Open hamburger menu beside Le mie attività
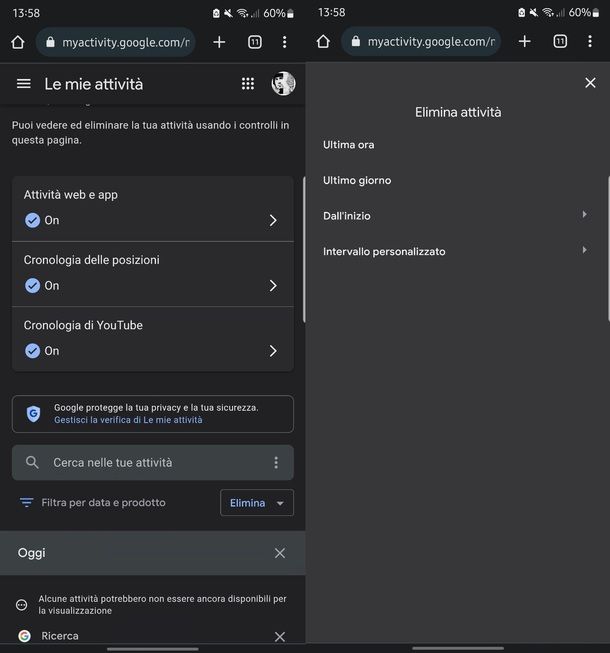This screenshot has width=610, height=653. tap(24, 84)
